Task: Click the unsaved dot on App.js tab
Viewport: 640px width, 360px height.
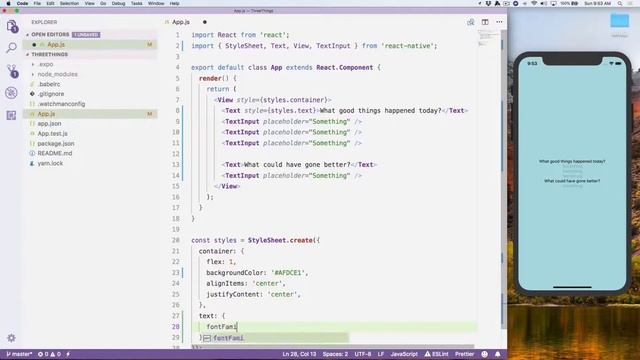Action: click(204, 22)
